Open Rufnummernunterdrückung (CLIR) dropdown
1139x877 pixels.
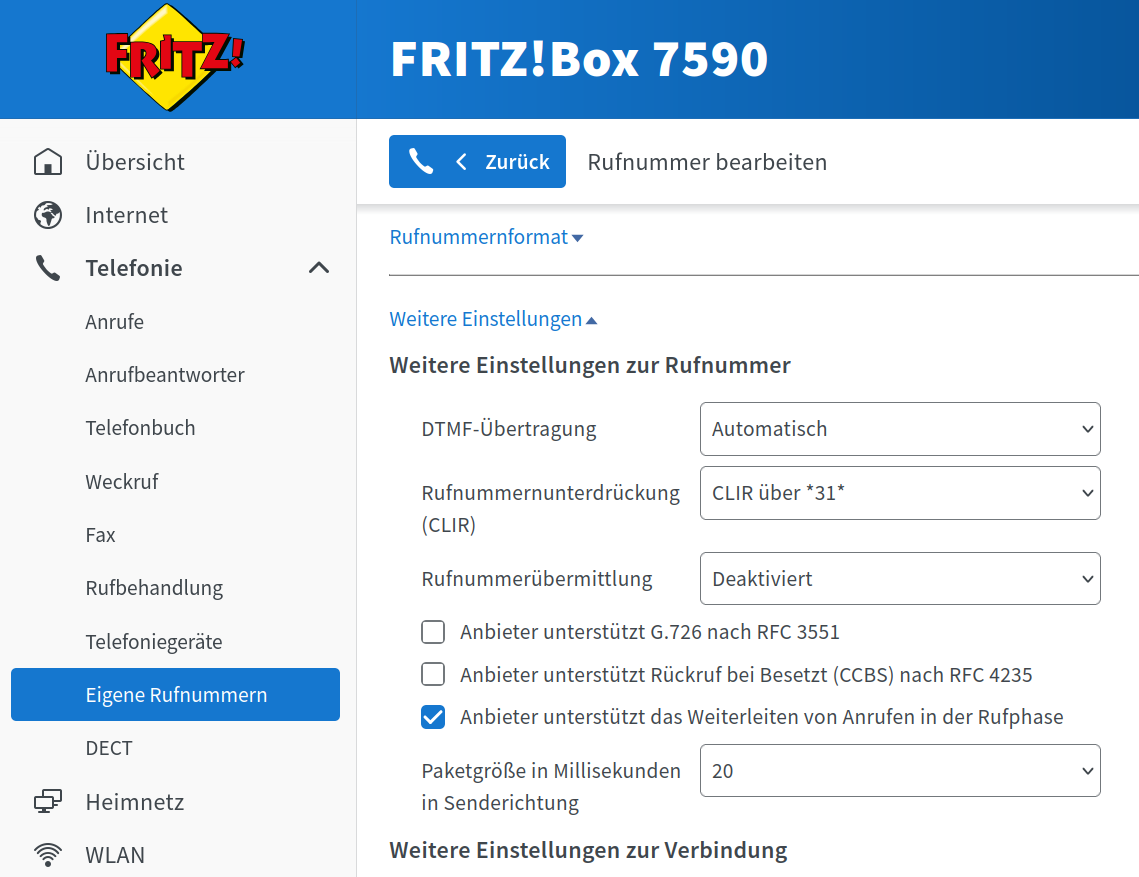coord(900,493)
